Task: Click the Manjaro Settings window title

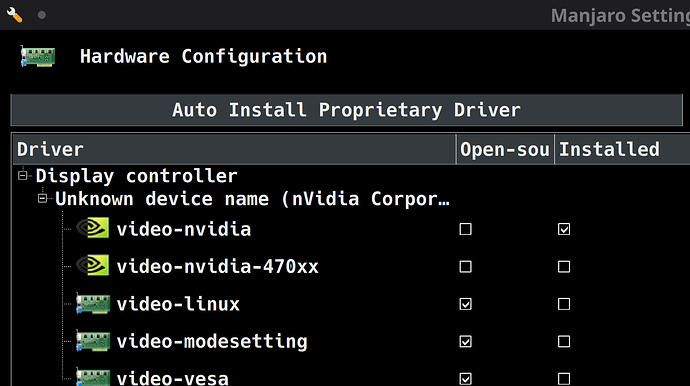Action: [620, 16]
